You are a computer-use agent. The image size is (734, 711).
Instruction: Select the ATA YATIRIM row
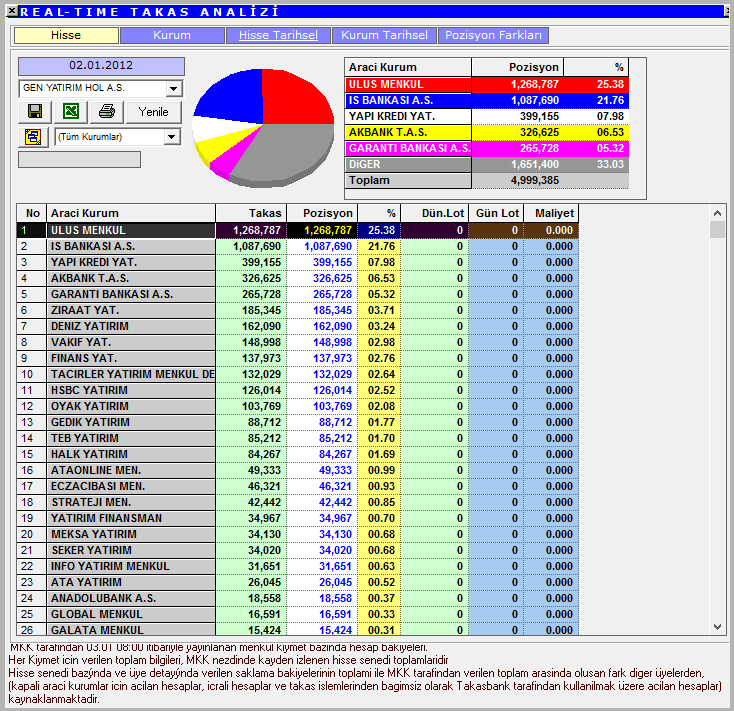pyautogui.click(x=298, y=582)
